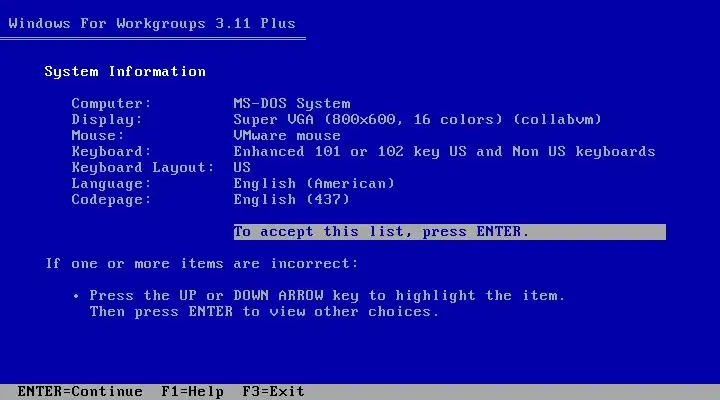Open F1=Help in the bottom bar
Image resolution: width=720 pixels, height=400 pixels.
tap(192, 391)
